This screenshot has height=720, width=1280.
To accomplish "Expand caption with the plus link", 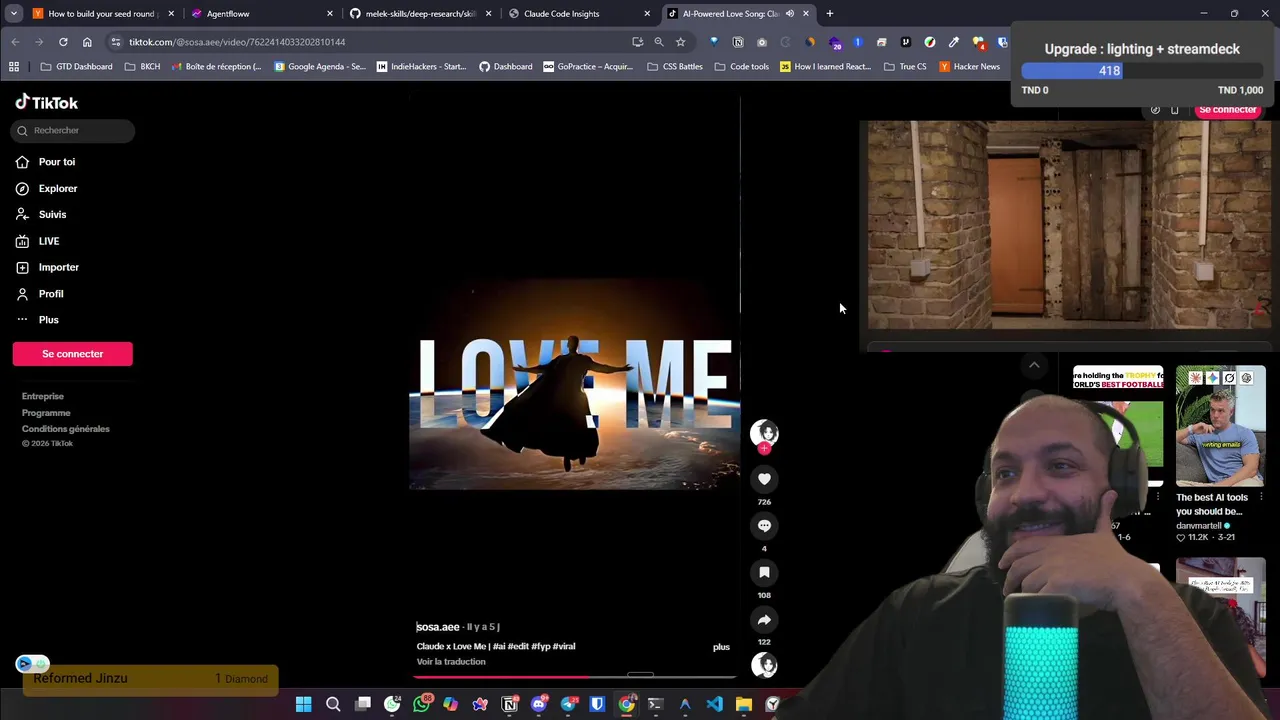I will pyautogui.click(x=721, y=647).
